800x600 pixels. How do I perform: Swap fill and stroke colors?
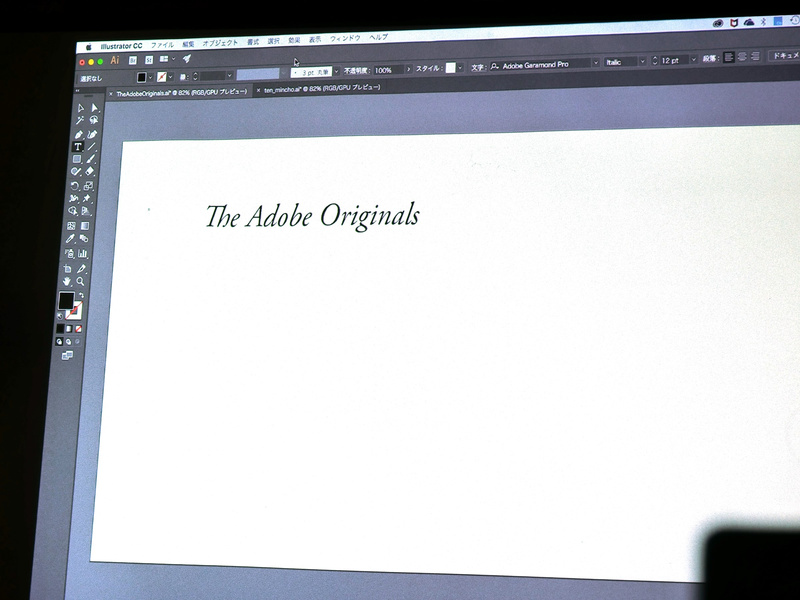click(81, 295)
